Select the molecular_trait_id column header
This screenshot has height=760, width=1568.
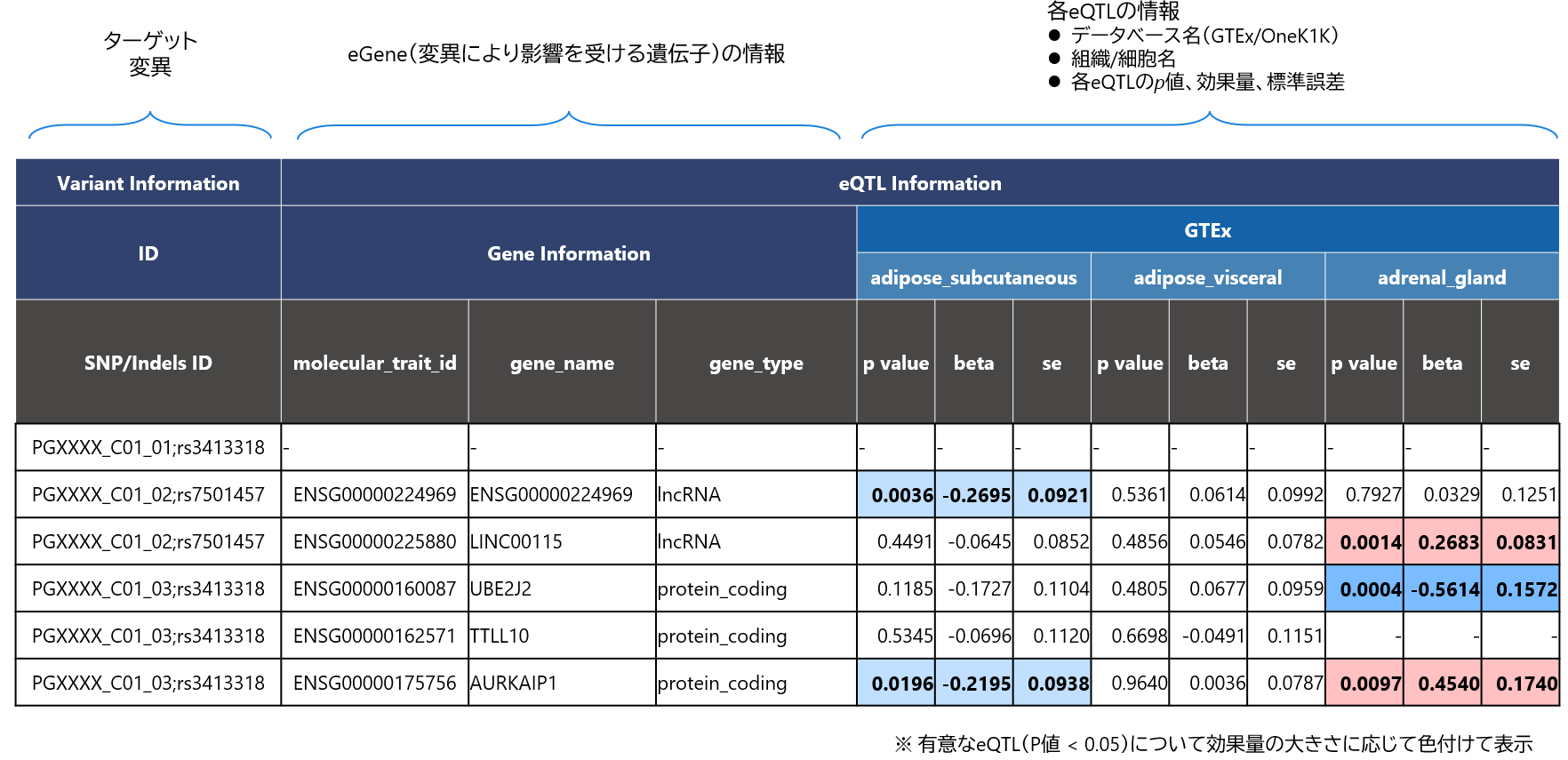[375, 363]
